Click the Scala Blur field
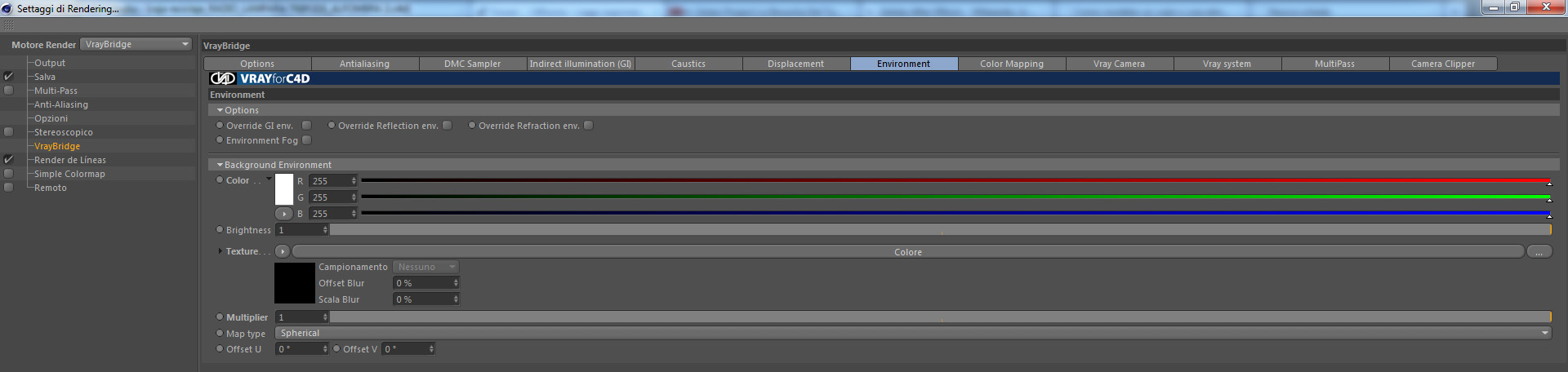This screenshot has height=372, width=1568. point(426,299)
